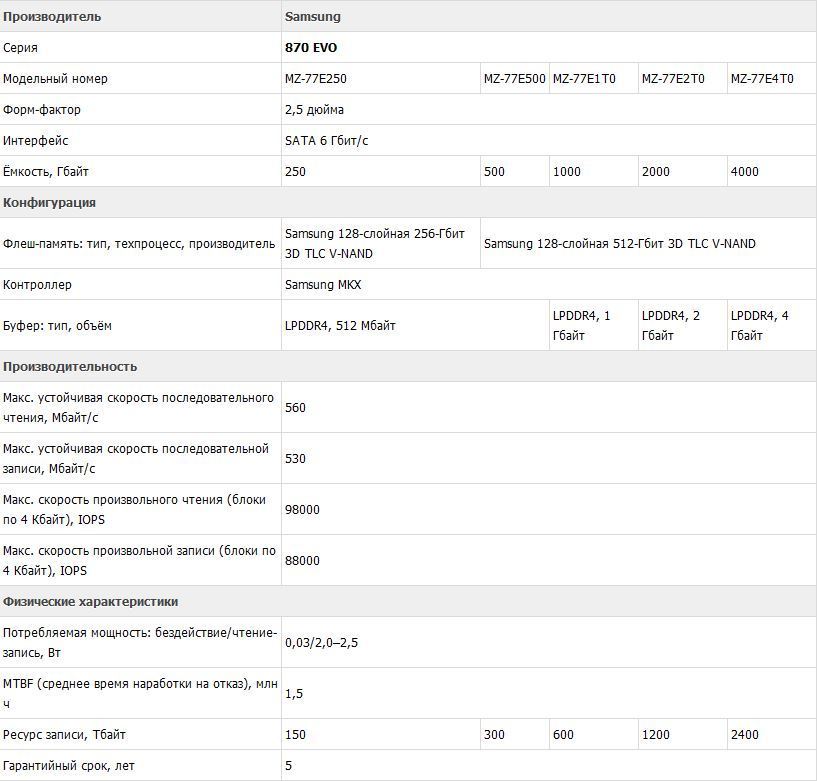Click model number MZ-77E250
The width and height of the screenshot is (819, 781).
pyautogui.click(x=316, y=79)
